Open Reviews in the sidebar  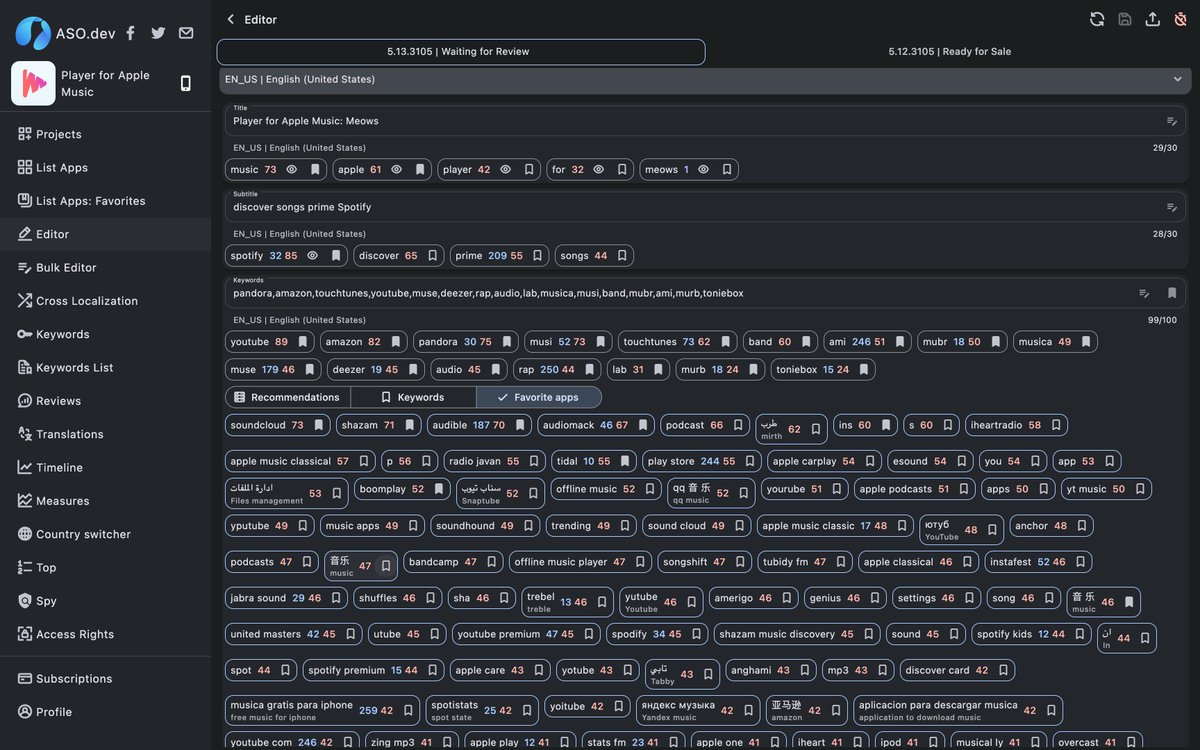(105, 401)
